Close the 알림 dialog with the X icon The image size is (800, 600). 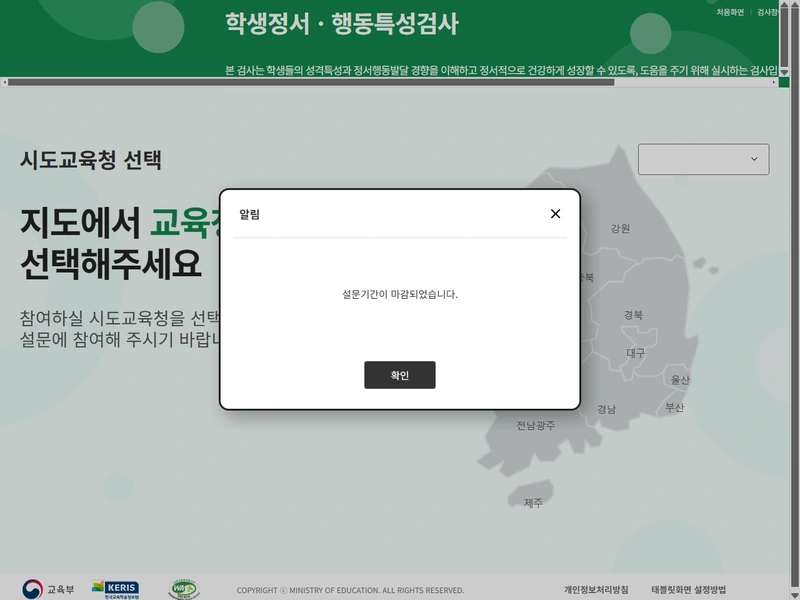click(555, 214)
